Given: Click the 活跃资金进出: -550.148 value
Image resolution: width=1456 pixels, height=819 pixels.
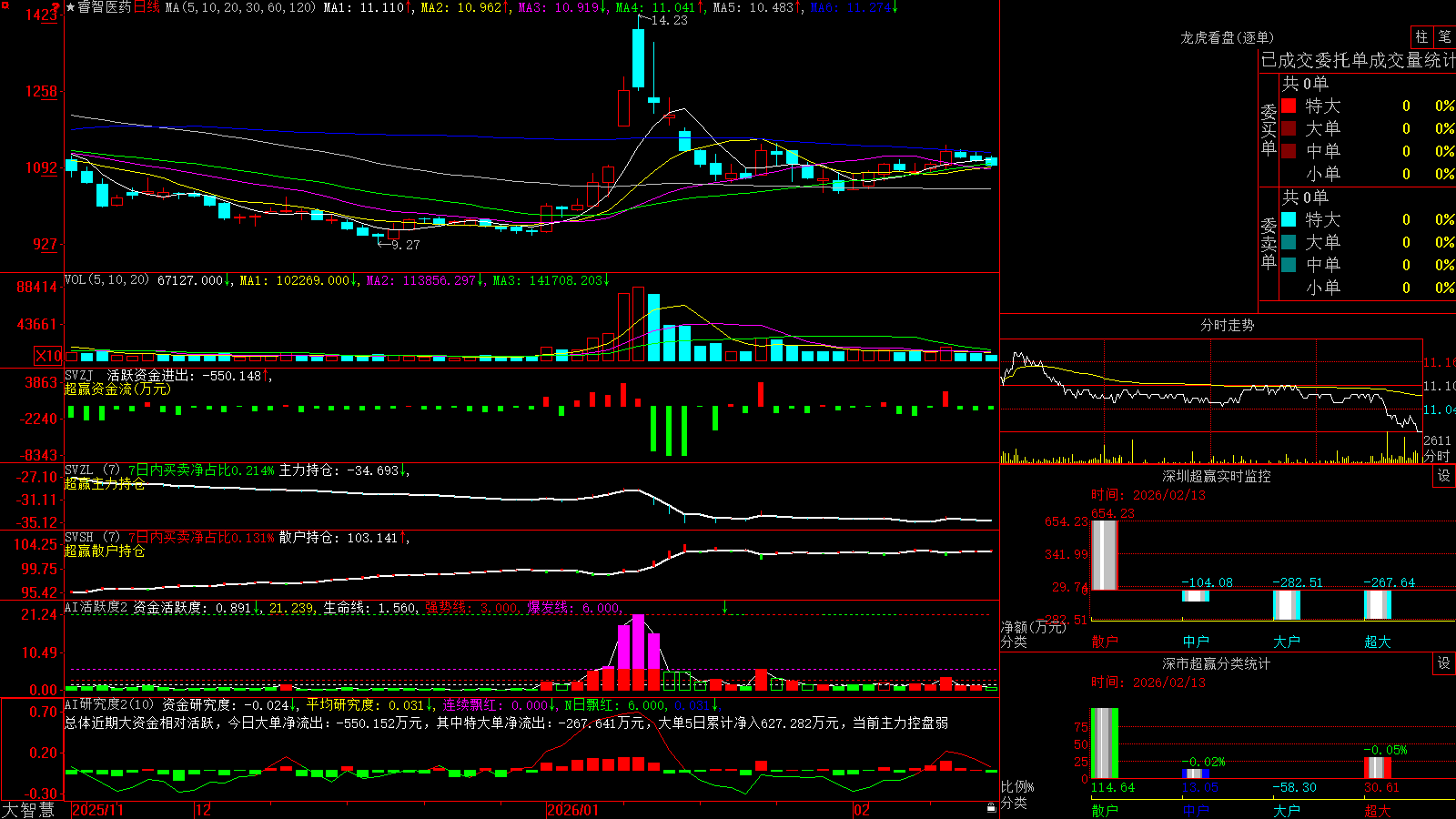Looking at the screenshot, I should 184,375.
